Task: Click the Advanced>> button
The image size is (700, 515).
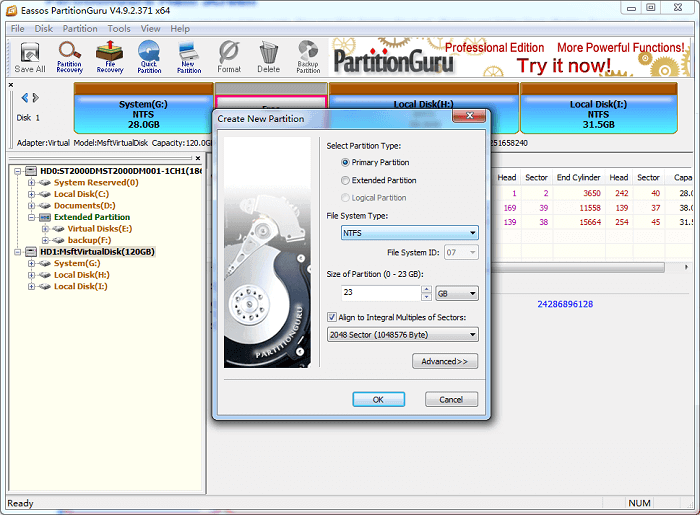Action: (x=445, y=361)
